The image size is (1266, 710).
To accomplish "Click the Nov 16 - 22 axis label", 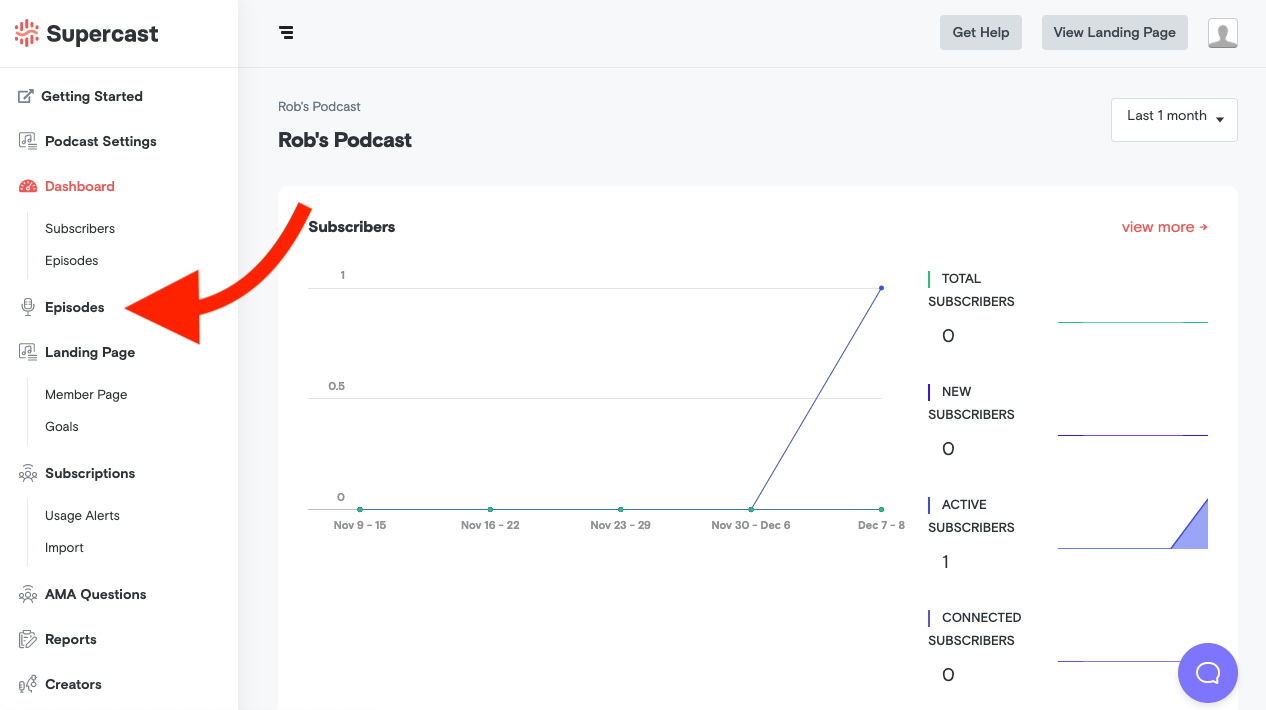I will (490, 525).
